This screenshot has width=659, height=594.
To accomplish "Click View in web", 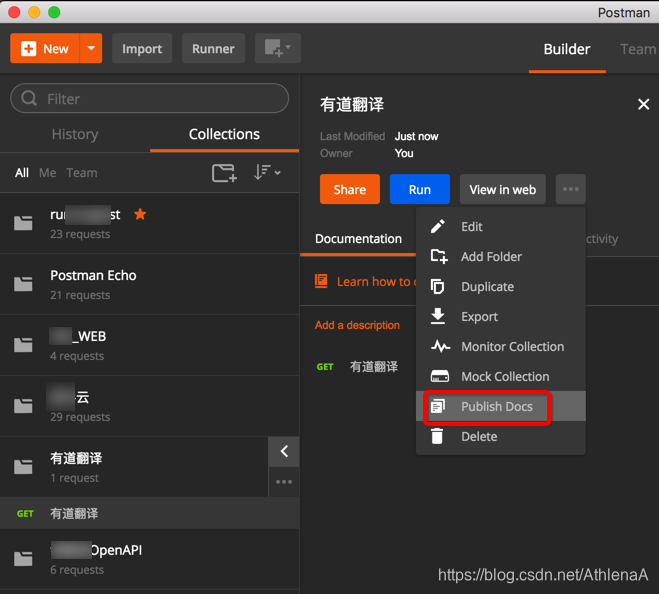I will pos(503,189).
